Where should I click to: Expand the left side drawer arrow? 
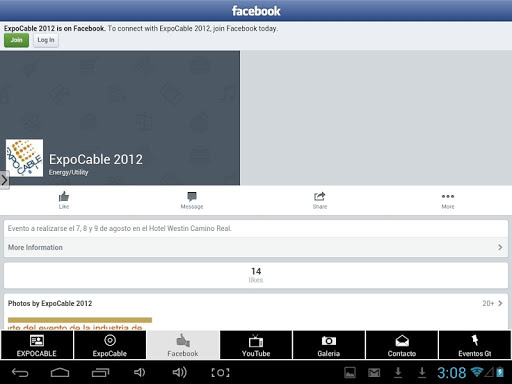pyautogui.click(x=4, y=180)
